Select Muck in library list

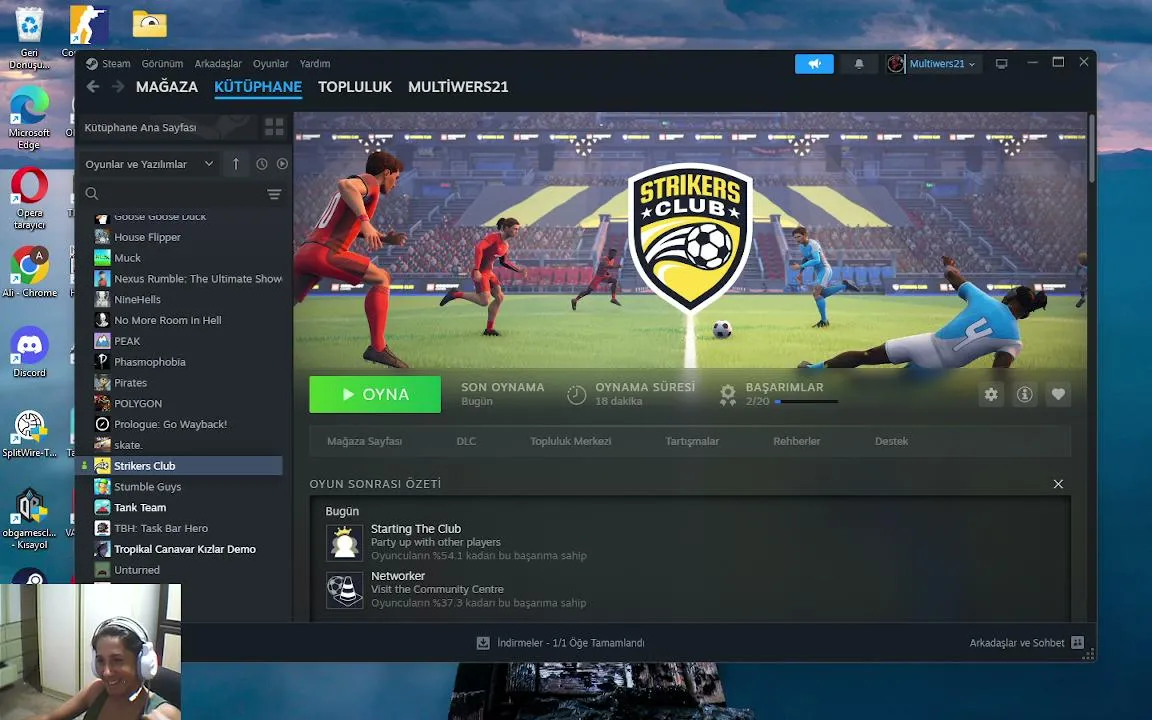pos(188,258)
